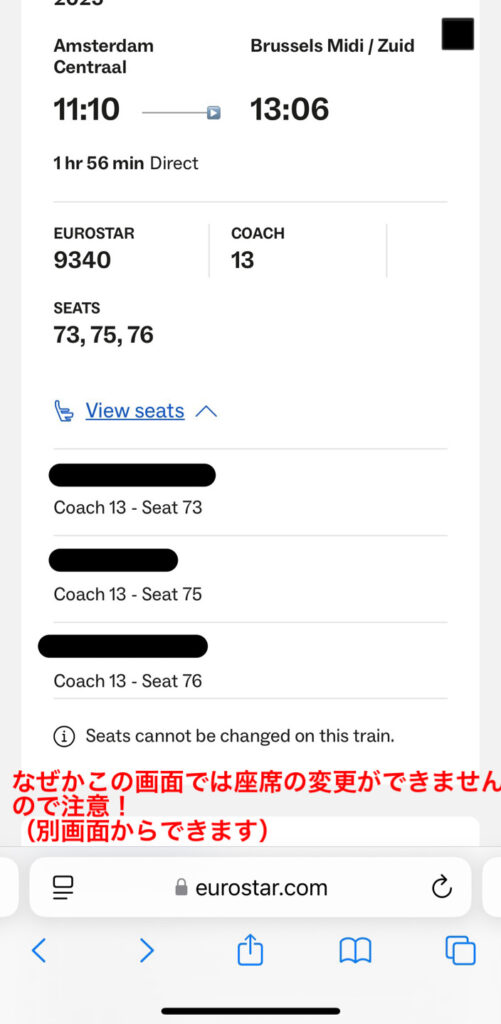
Task: Tap the iOS home indicator bar
Action: [x=251, y=1011]
